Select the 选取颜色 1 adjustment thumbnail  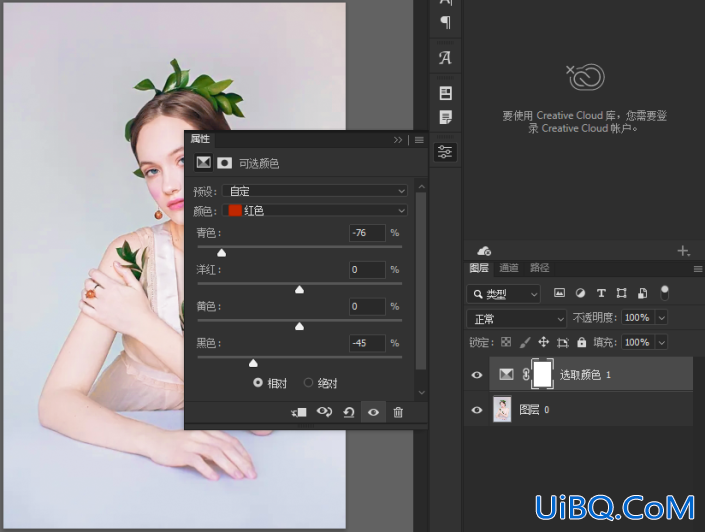point(506,374)
